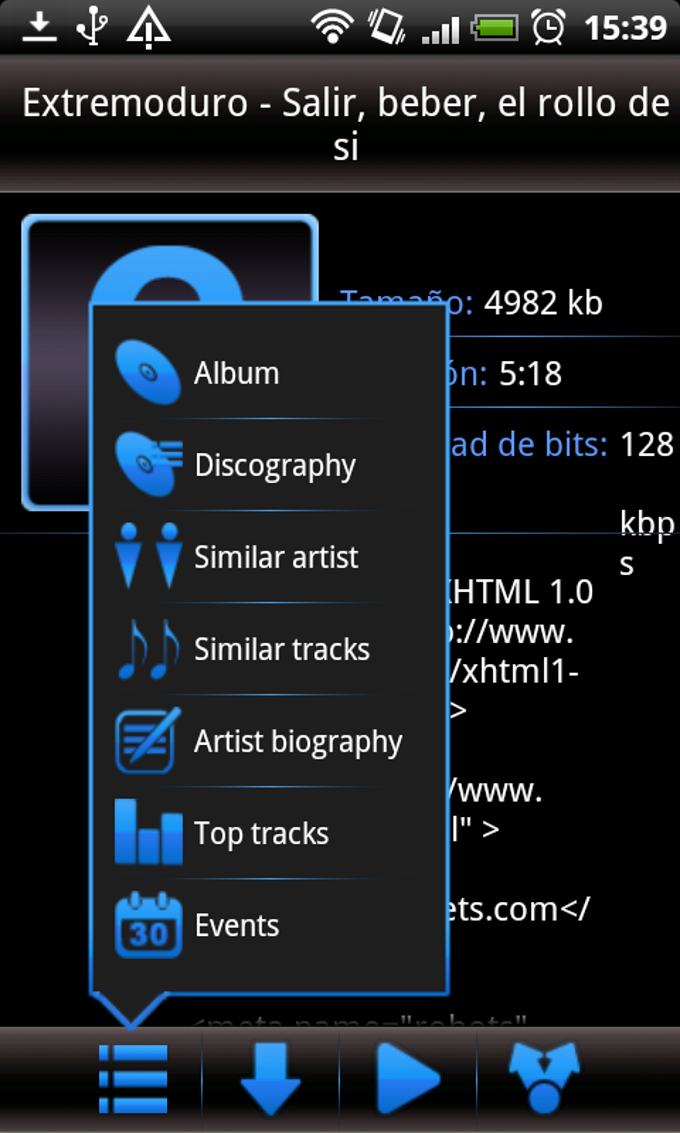The image size is (680, 1133).
Task: Tap the Extremoduro song title header
Action: (345, 125)
